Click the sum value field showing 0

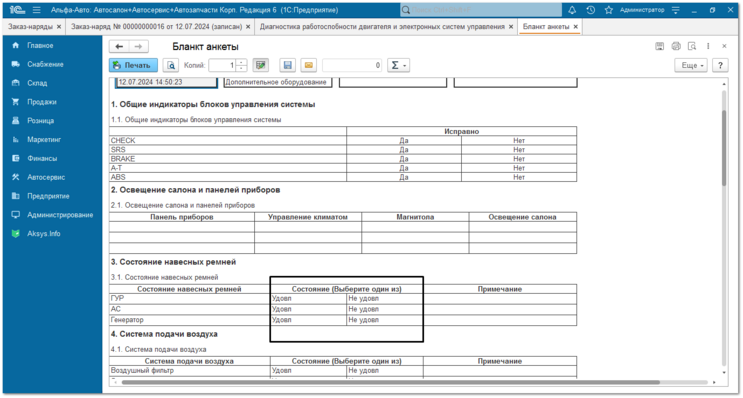(352, 65)
